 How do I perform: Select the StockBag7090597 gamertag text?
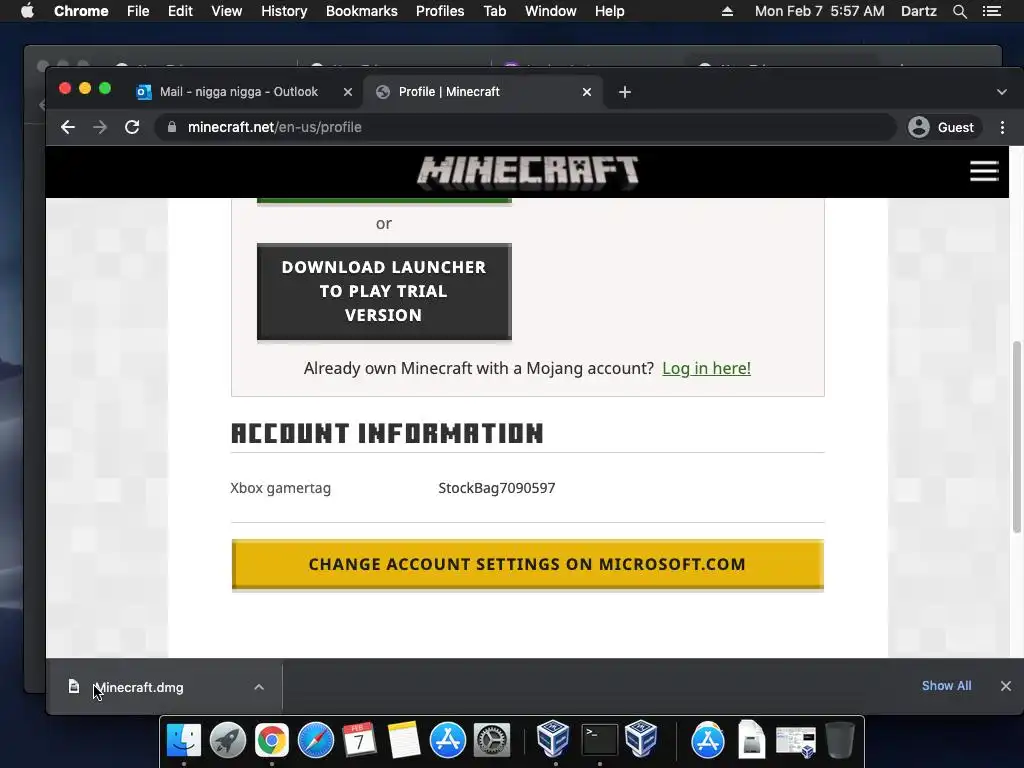(x=497, y=488)
